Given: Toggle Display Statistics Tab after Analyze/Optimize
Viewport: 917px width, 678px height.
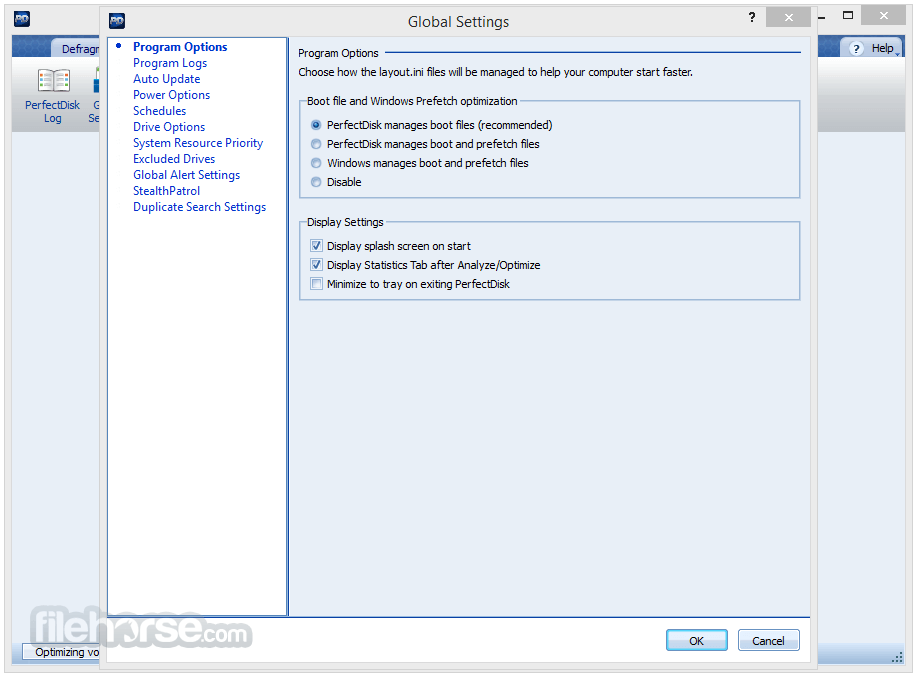Looking at the screenshot, I should pyautogui.click(x=426, y=265).
